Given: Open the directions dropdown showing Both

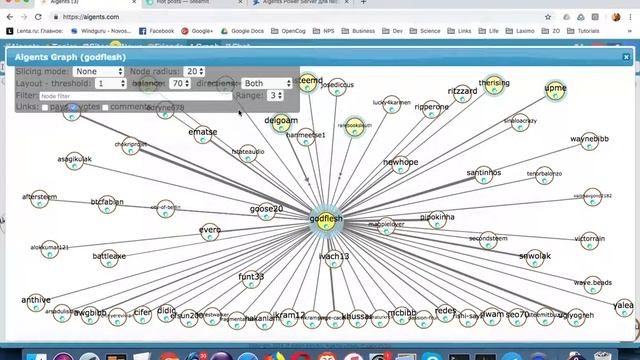Looking at the screenshot, I should tap(267, 83).
